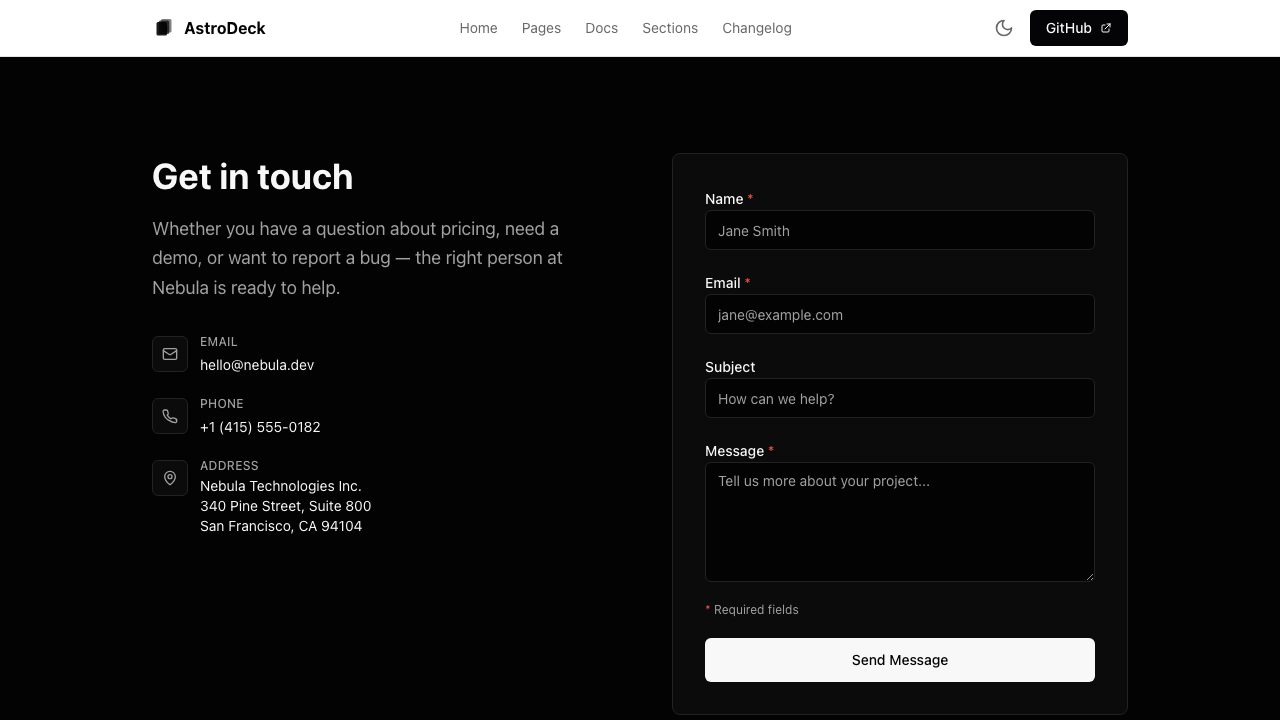
Task: Select the Subject text field
Action: 899,398
